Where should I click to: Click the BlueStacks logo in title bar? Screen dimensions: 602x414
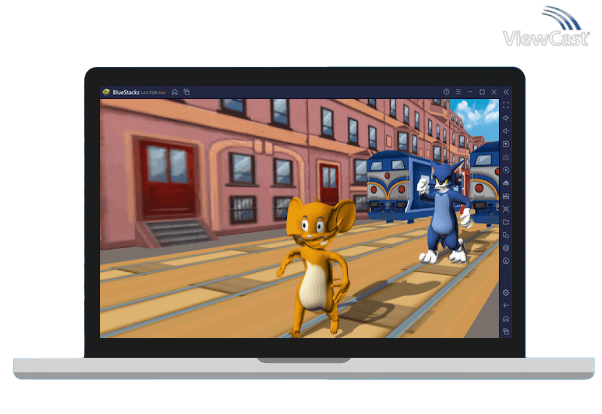(106, 92)
